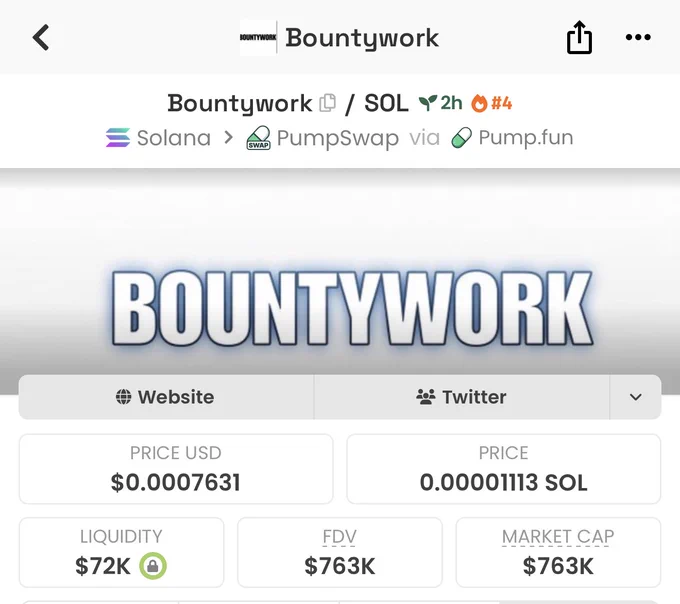The image size is (680, 604).
Task: Tap the #4 trending rank text
Action: [x=502, y=103]
